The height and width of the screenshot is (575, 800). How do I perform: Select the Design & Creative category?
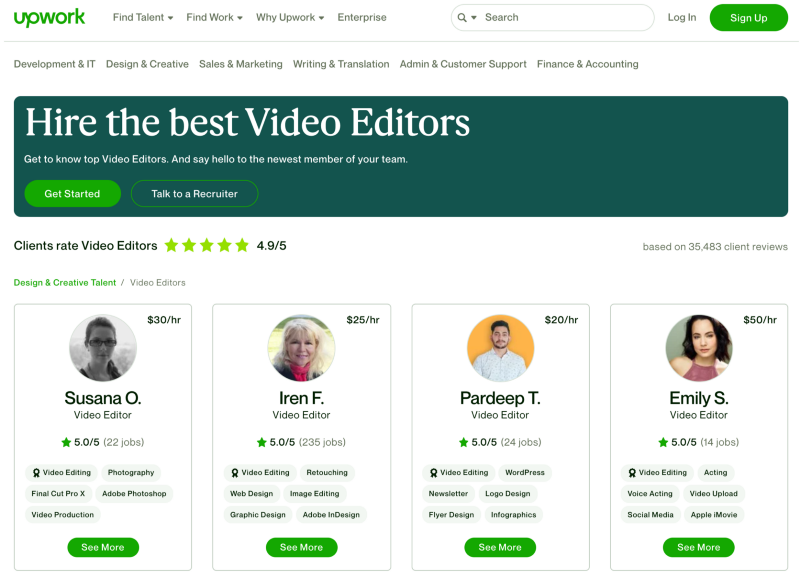(x=147, y=64)
